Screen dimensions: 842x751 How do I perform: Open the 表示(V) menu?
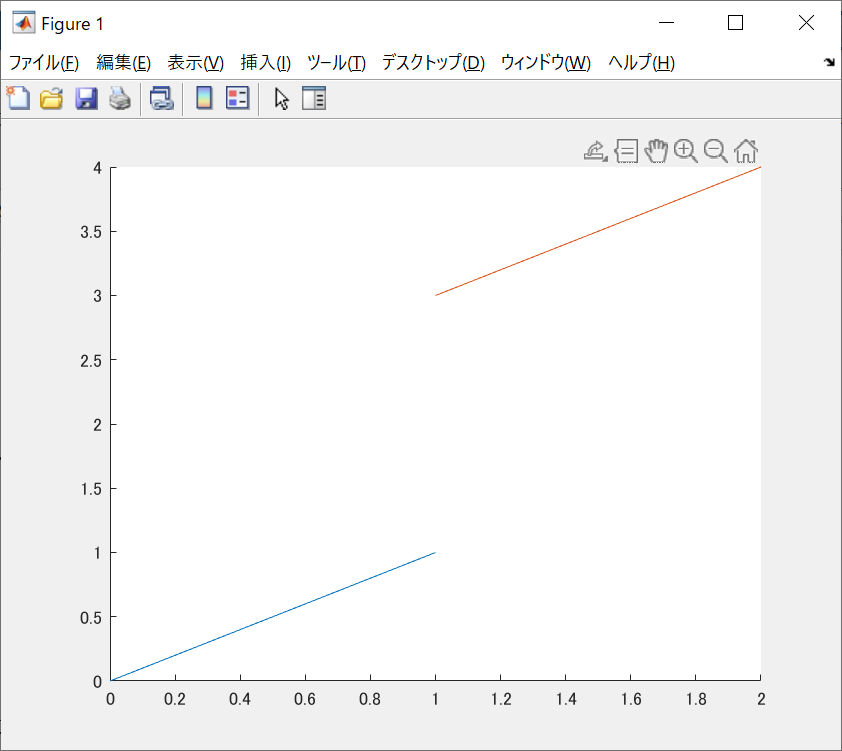tap(195, 63)
